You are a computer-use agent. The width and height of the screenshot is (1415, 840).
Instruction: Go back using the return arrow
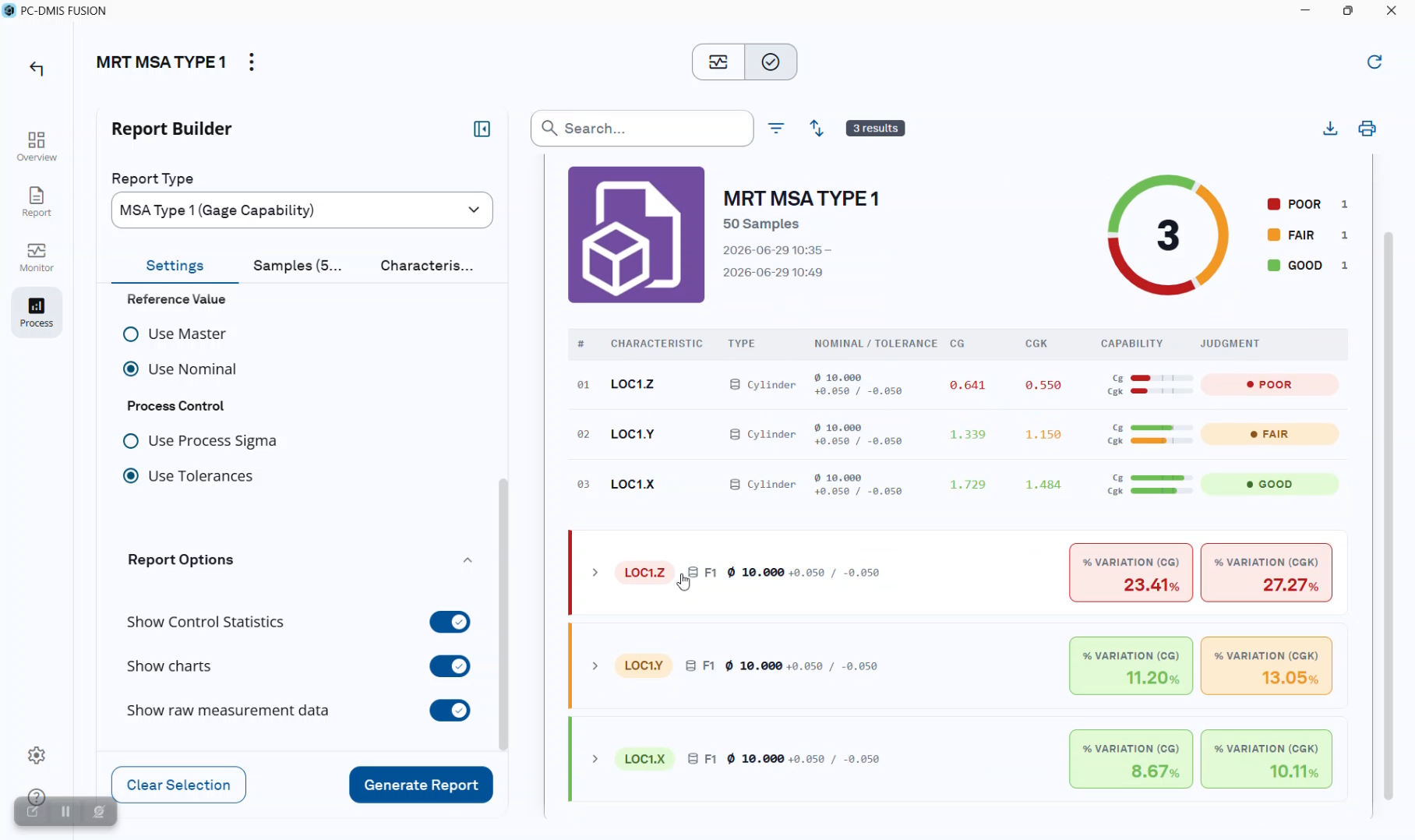pyautogui.click(x=37, y=69)
